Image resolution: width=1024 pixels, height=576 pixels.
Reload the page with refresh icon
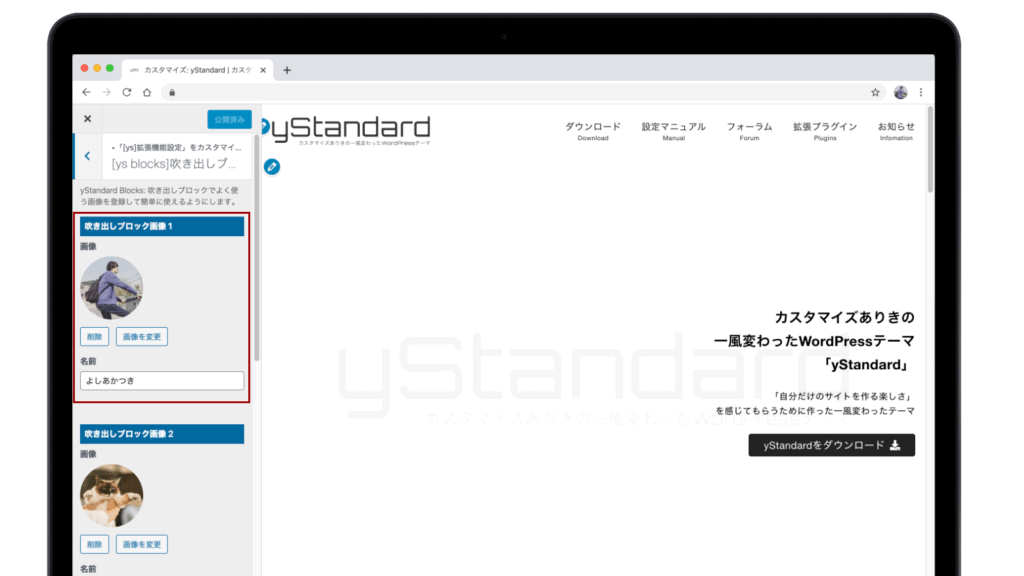coord(127,93)
